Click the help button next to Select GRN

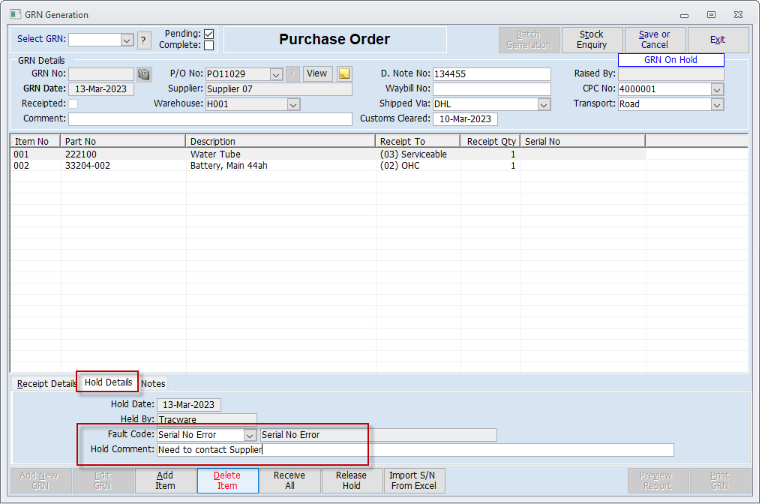coord(143,40)
